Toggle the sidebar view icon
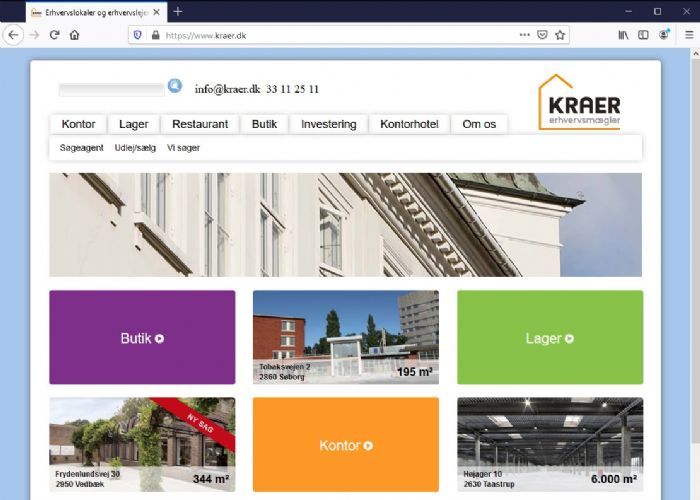The image size is (700, 500). tap(643, 35)
